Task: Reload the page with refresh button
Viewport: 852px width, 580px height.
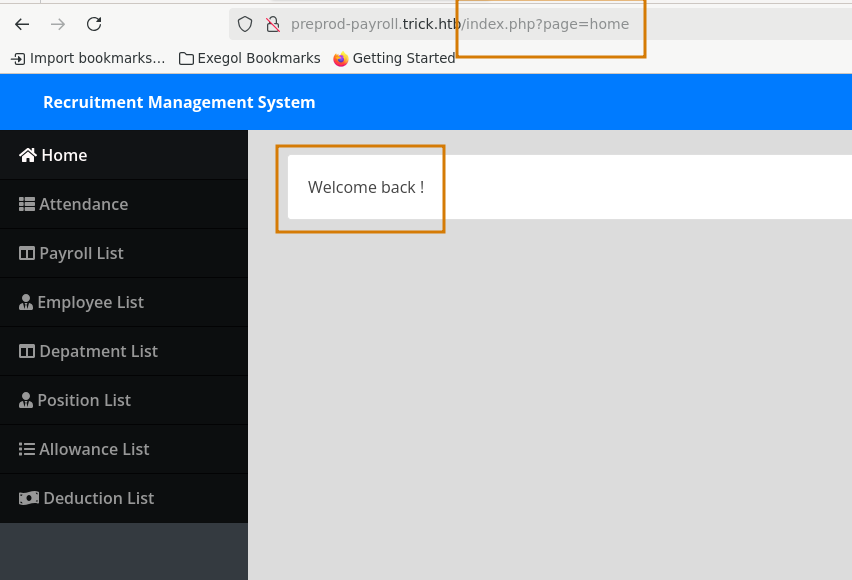Action: coord(94,24)
